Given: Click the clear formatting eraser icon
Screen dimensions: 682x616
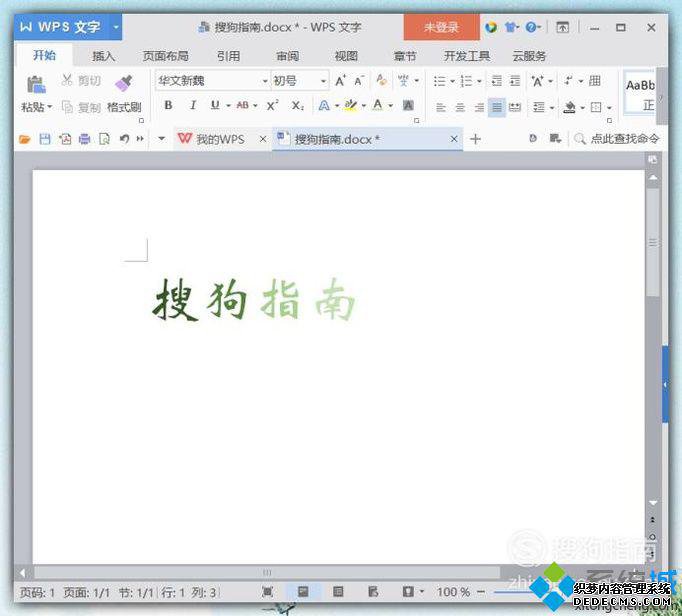Looking at the screenshot, I should [x=381, y=80].
